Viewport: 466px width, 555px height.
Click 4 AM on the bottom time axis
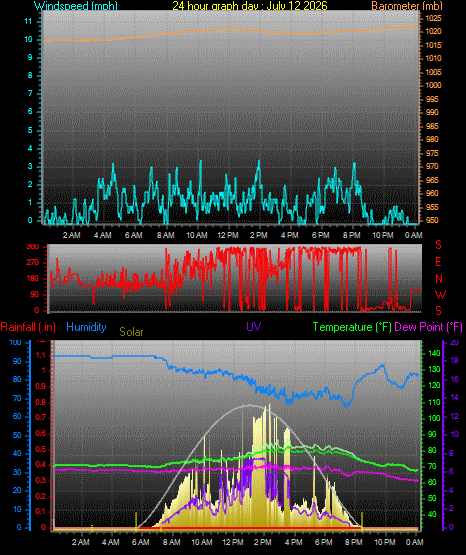pos(110,542)
